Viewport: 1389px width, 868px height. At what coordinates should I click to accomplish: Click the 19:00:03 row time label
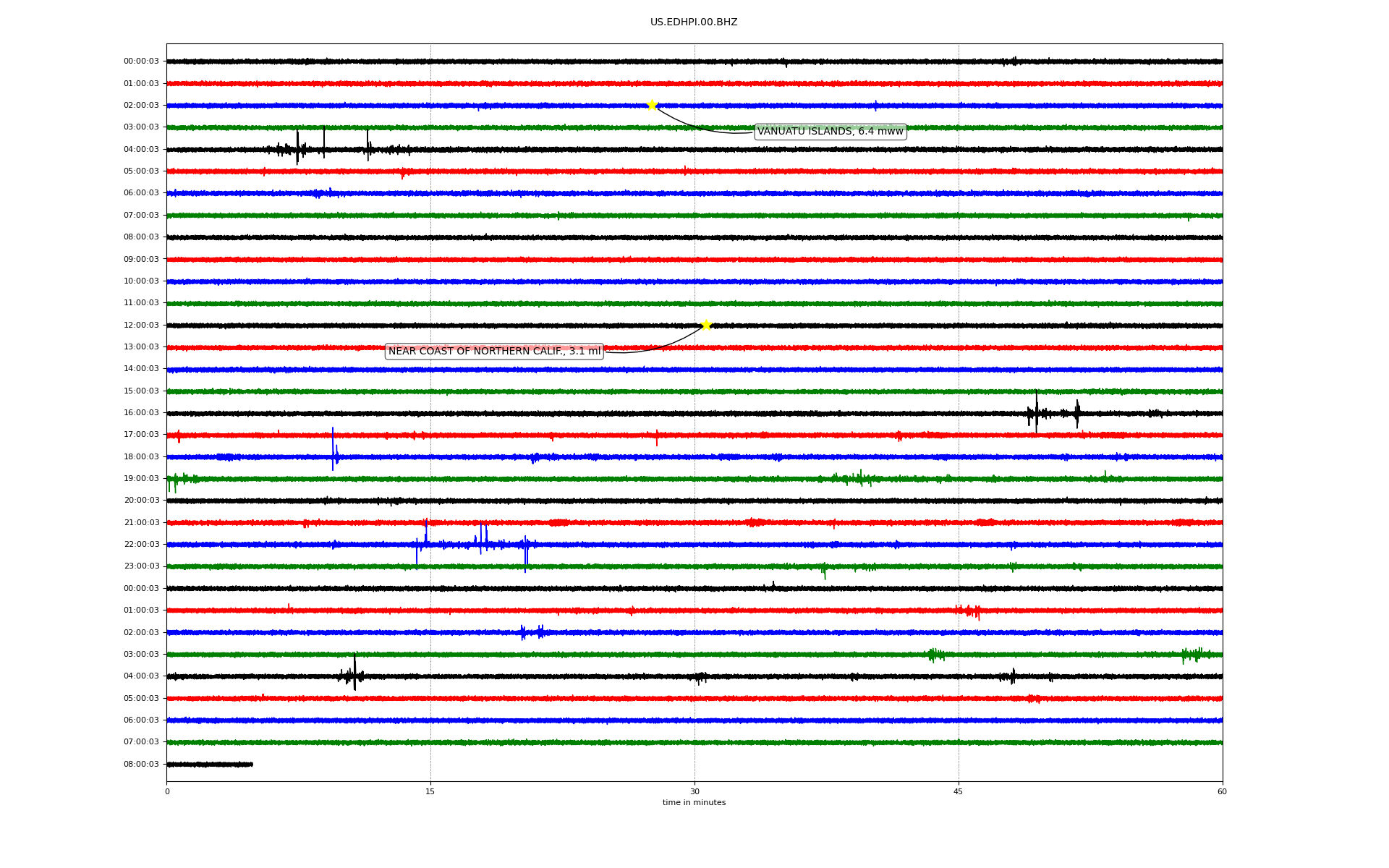point(141,479)
